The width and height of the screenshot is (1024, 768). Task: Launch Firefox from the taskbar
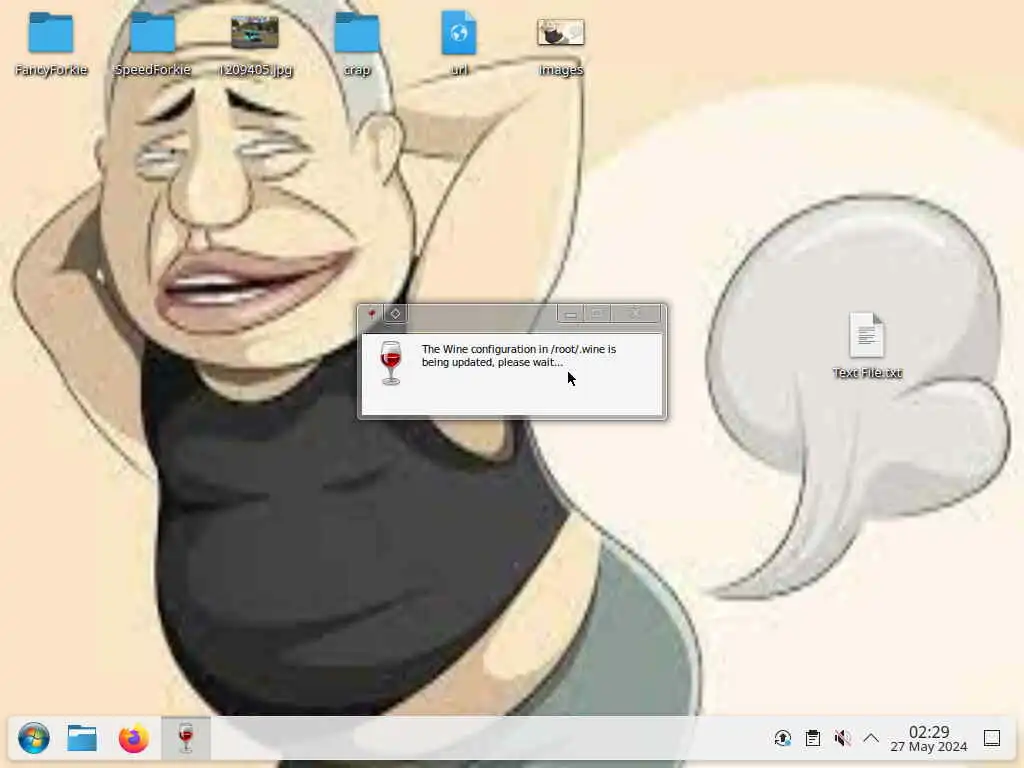pyautogui.click(x=134, y=738)
